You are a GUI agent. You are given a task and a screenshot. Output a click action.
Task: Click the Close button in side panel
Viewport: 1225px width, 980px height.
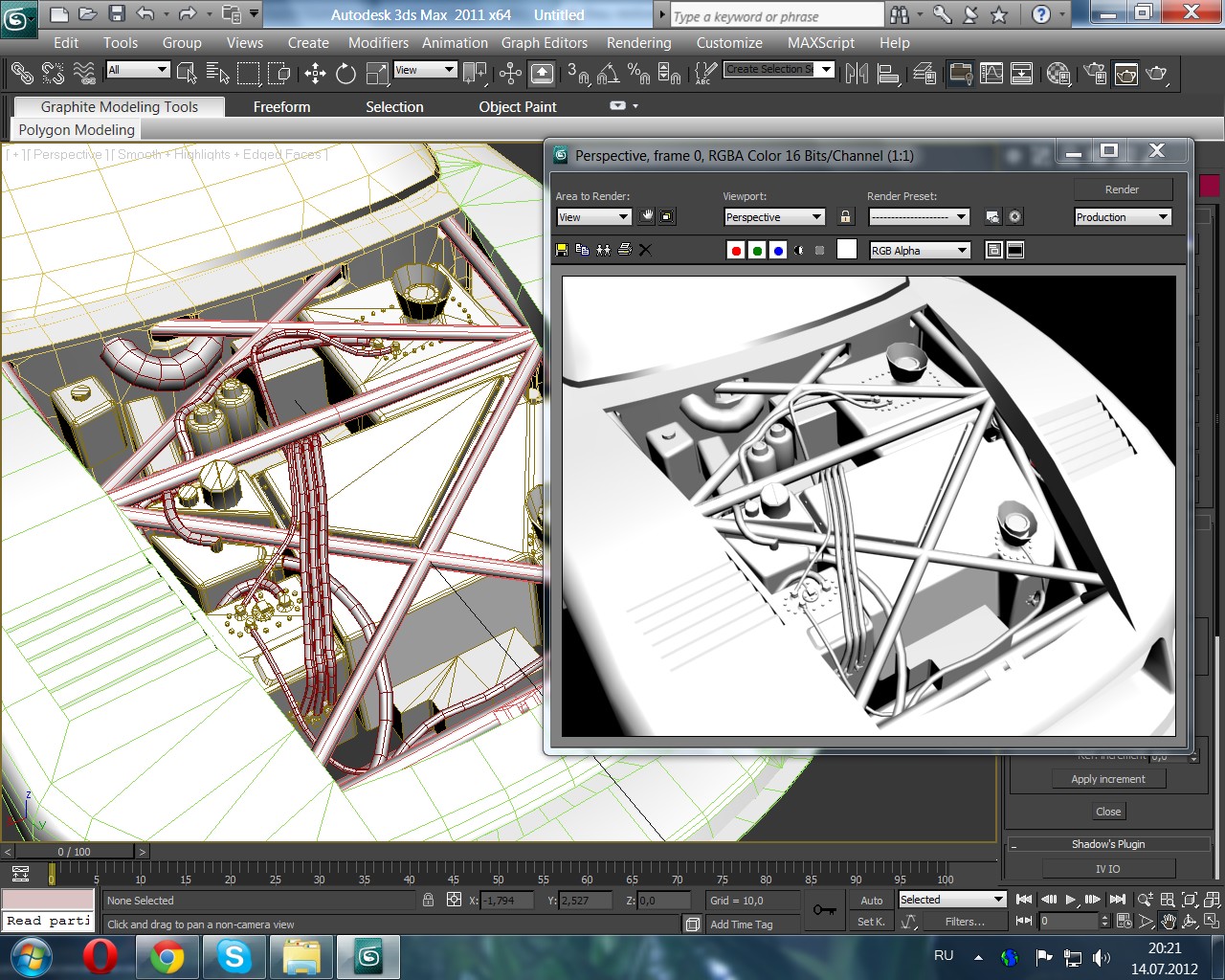[x=1108, y=812]
